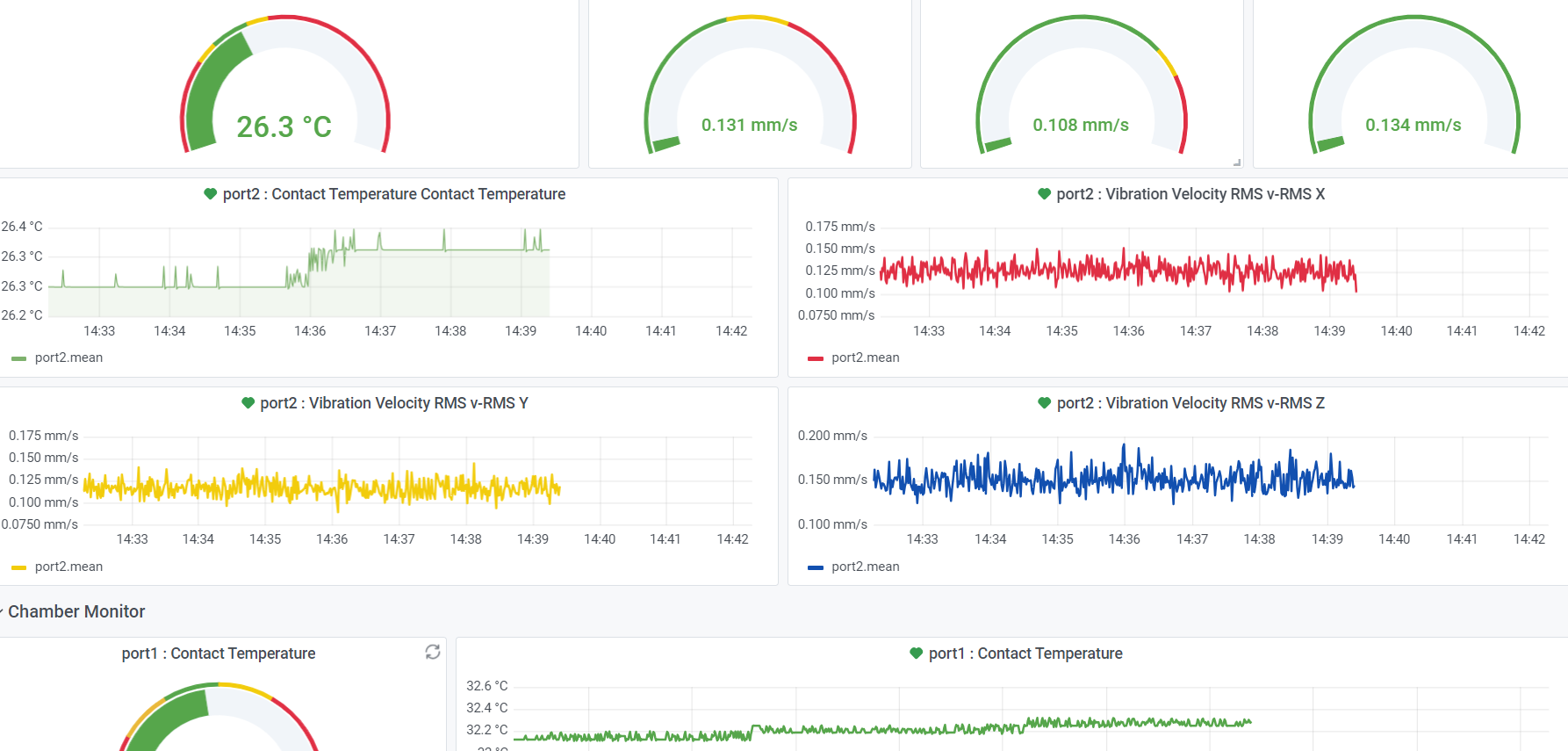Image resolution: width=1568 pixels, height=751 pixels.
Task: Toggle port2.mean series in v-RMS Z legend
Action: click(x=865, y=567)
